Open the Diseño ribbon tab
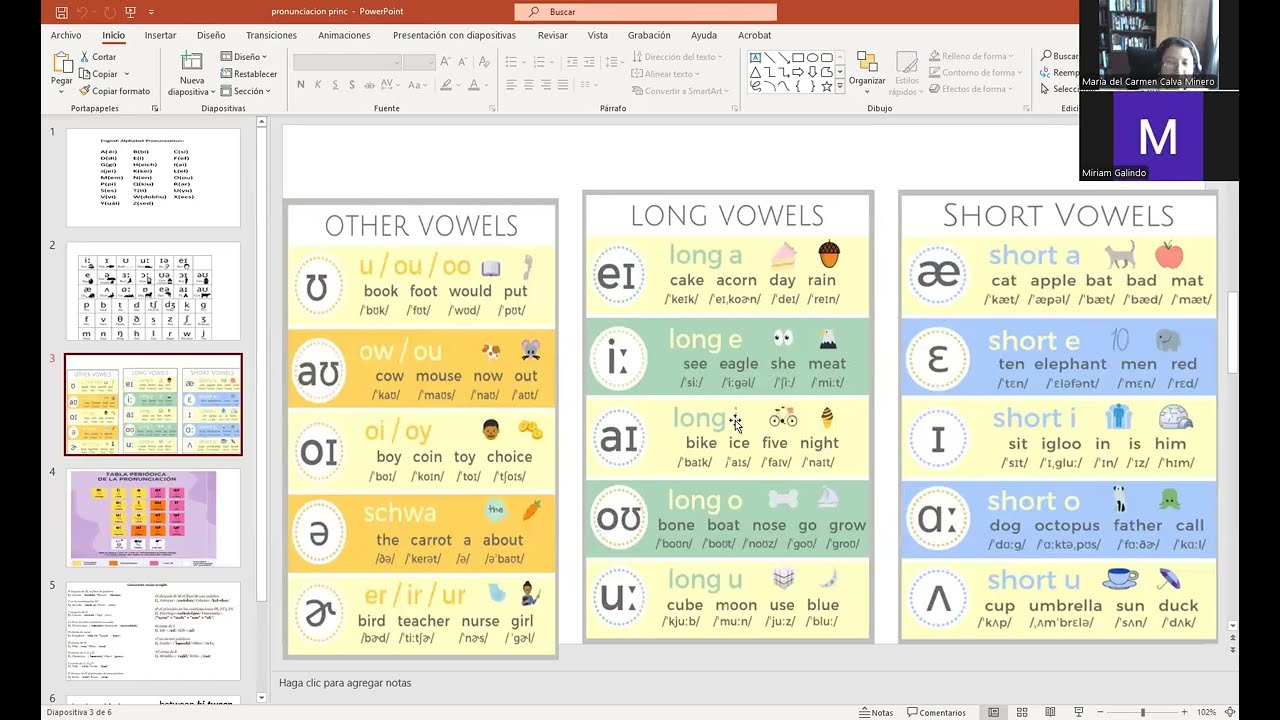 coord(211,35)
